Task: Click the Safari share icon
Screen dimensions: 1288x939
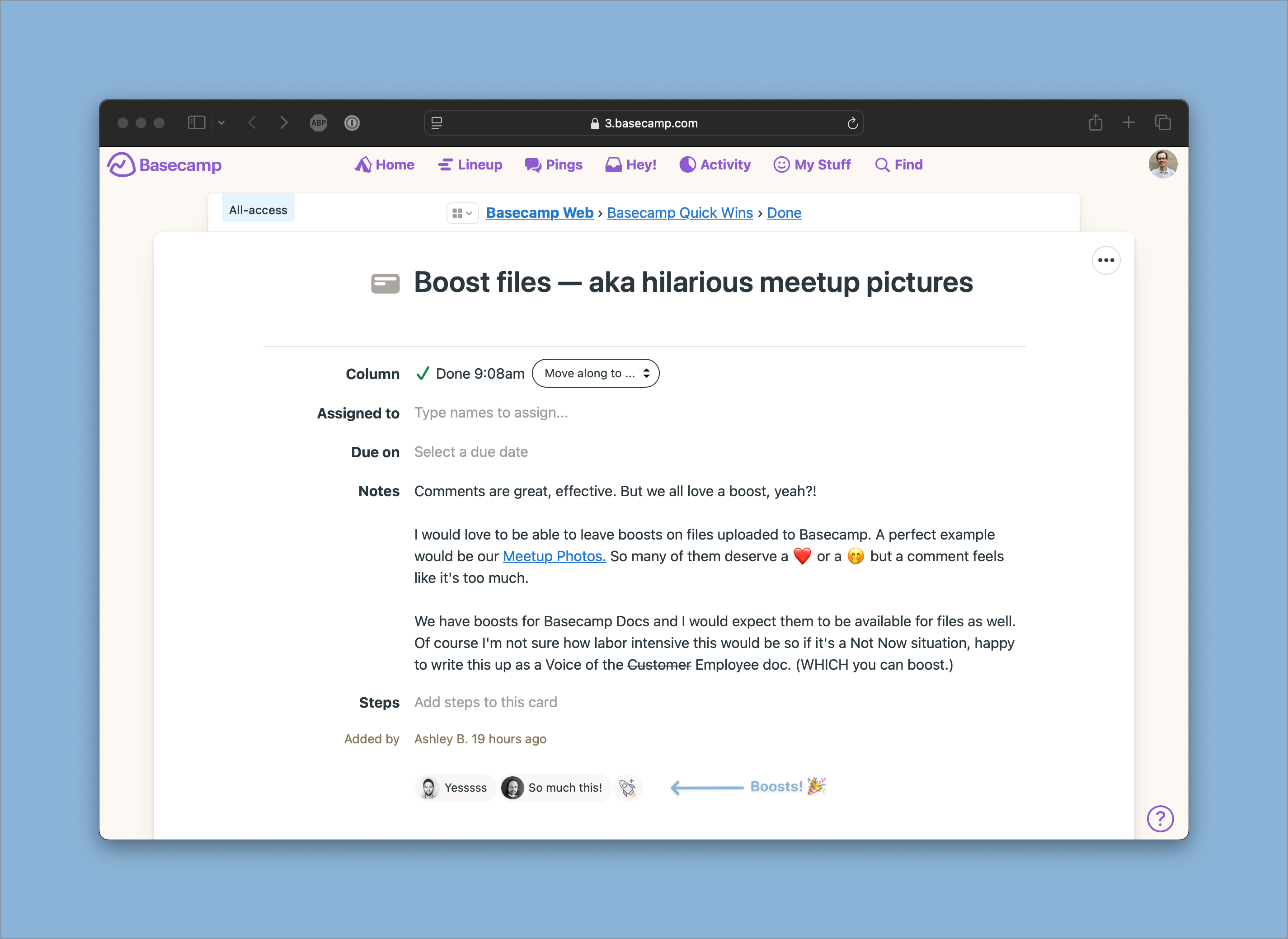Action: (1095, 122)
